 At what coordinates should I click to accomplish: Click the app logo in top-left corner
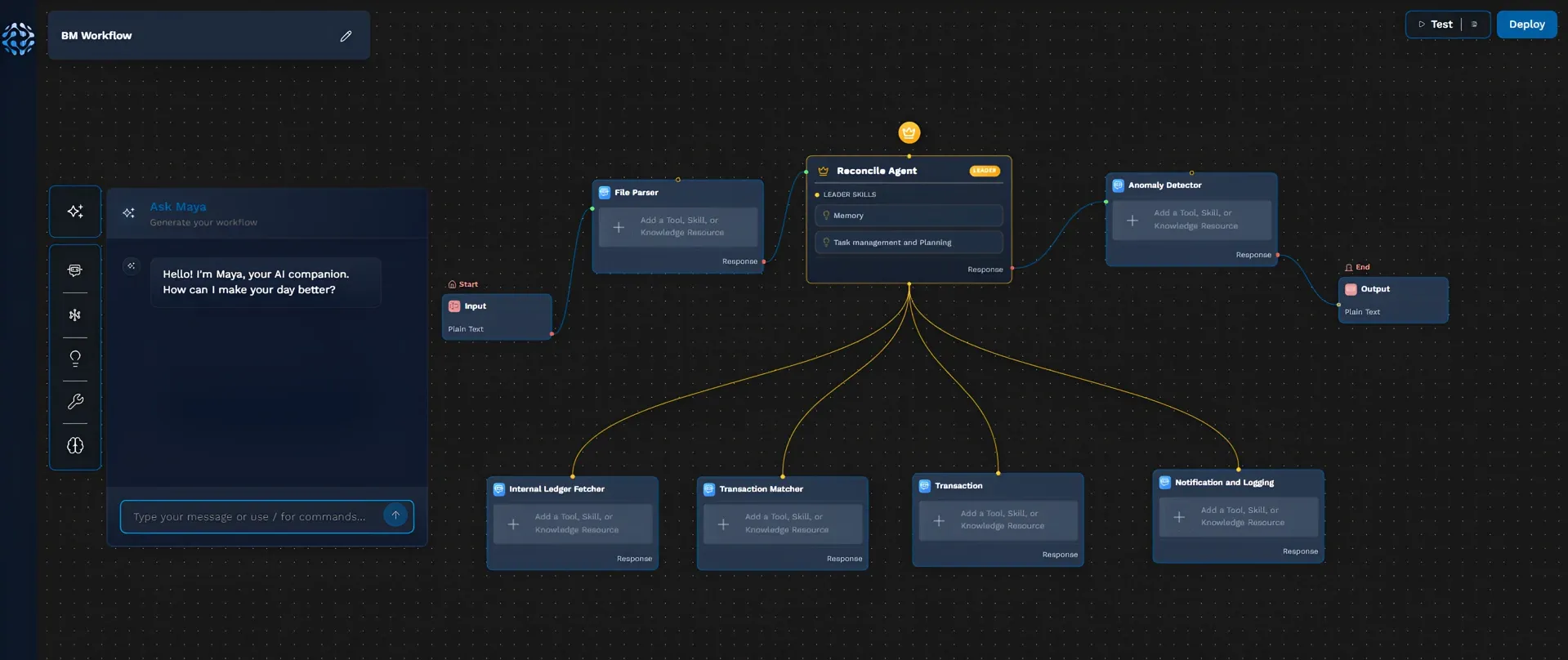click(x=18, y=38)
